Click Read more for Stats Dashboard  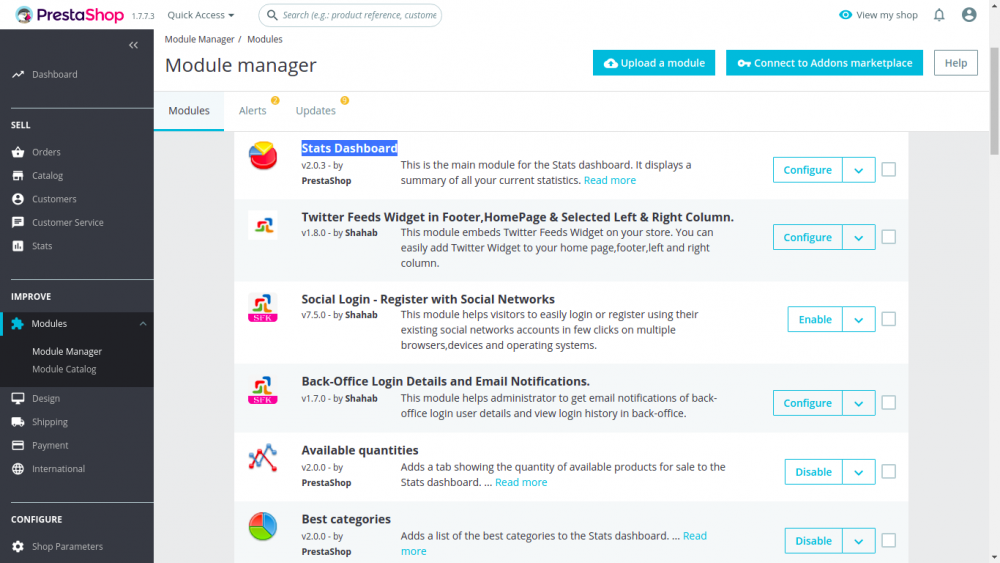610,180
